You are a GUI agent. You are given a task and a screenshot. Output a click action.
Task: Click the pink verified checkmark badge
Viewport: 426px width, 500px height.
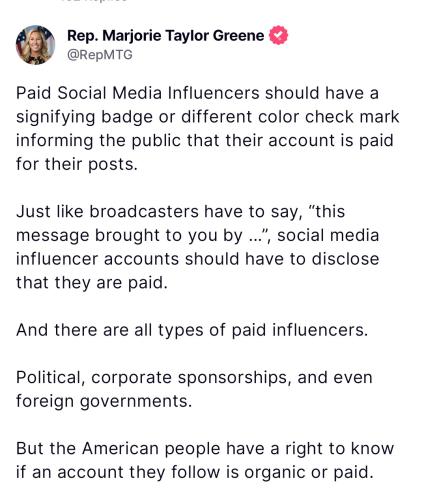click(278, 35)
